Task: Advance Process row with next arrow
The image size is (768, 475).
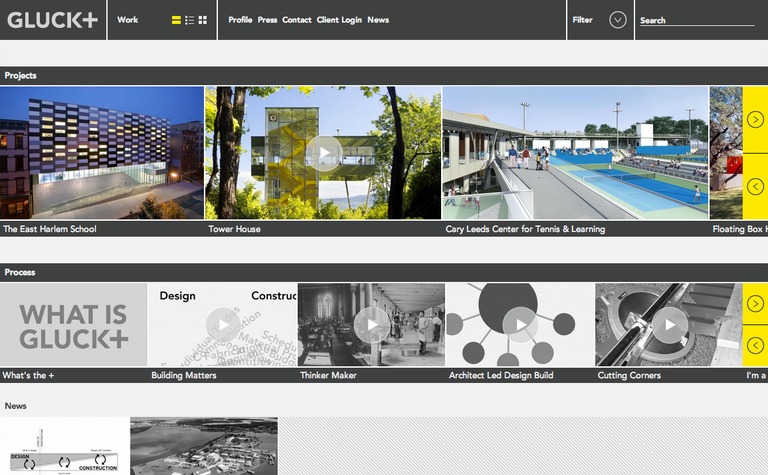Action: click(755, 304)
